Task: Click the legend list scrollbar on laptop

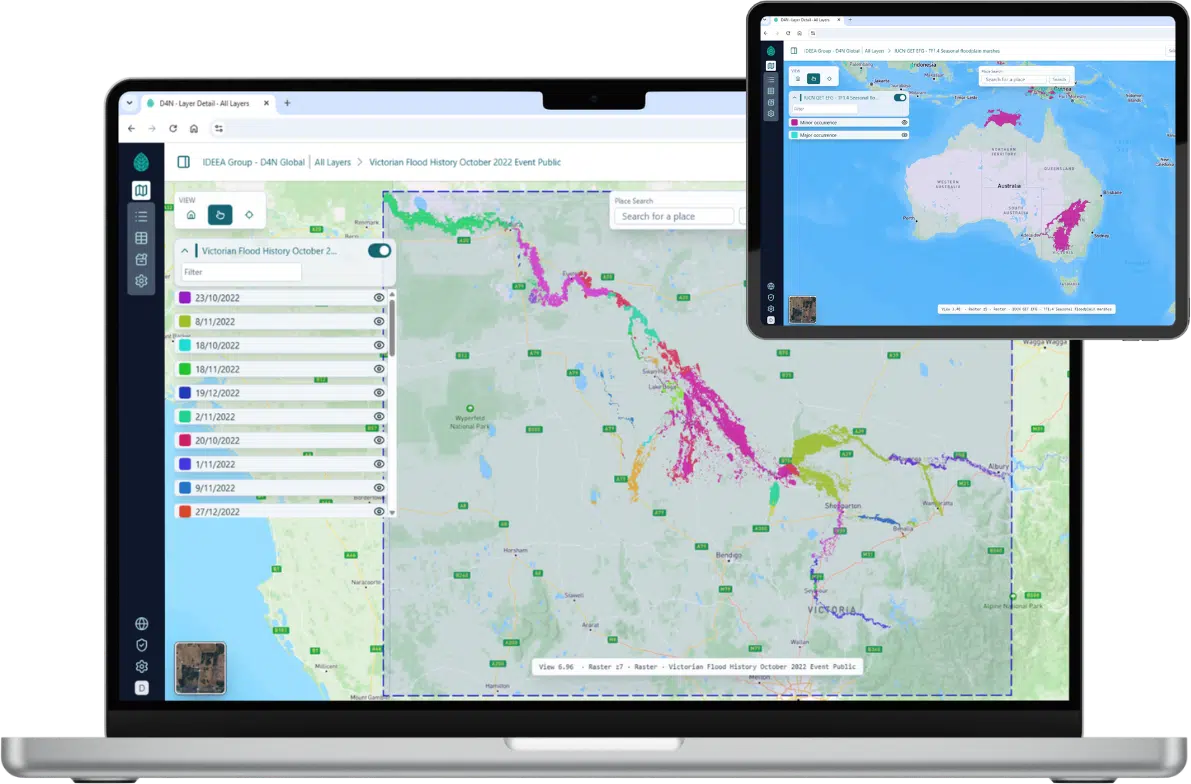Action: coord(392,327)
